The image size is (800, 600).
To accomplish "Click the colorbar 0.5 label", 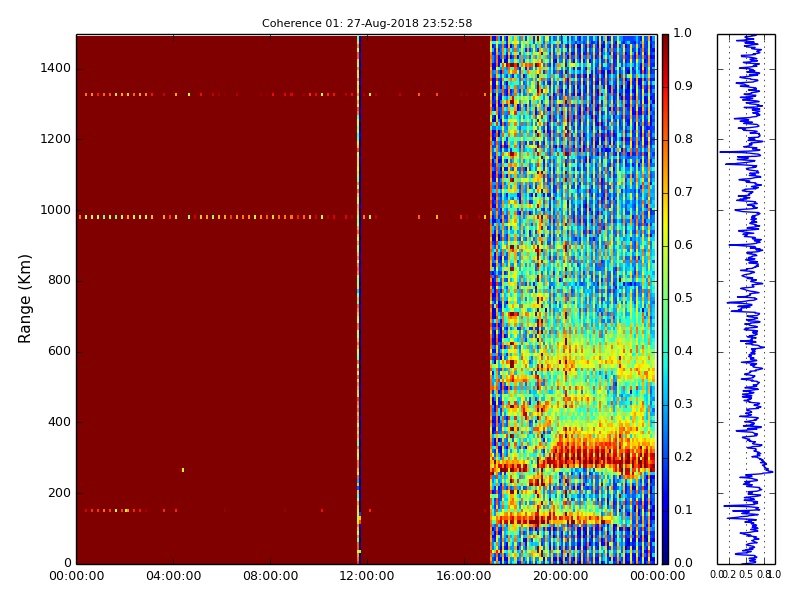I will coord(683,298).
